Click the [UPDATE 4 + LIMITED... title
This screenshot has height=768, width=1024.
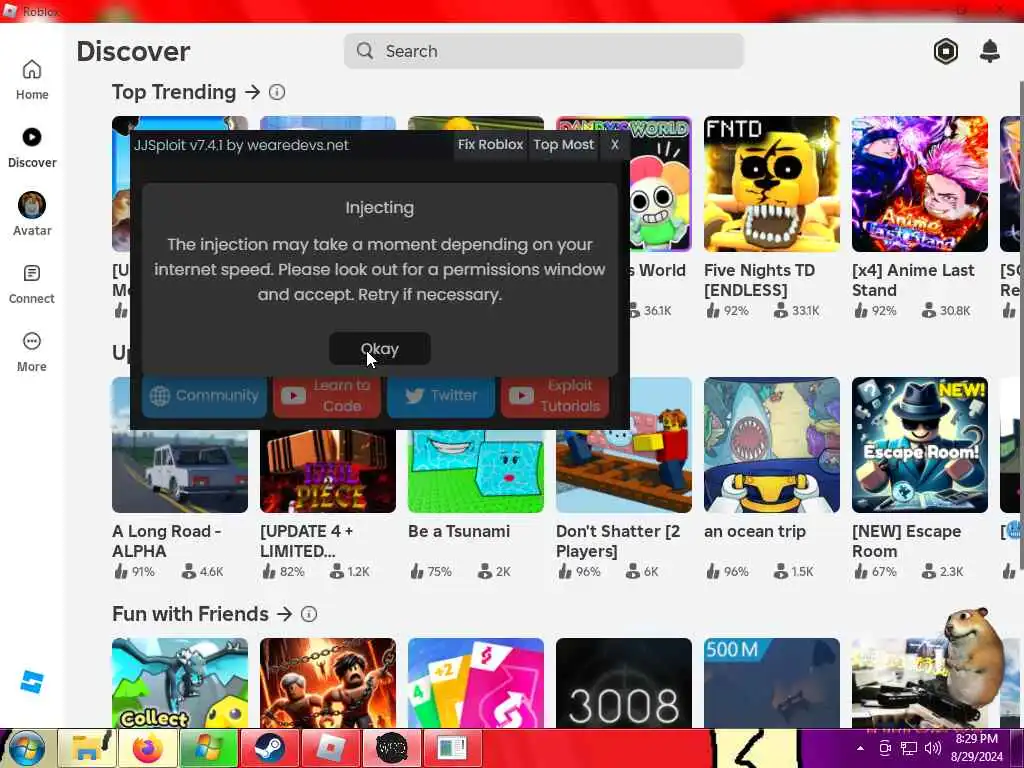coord(306,541)
